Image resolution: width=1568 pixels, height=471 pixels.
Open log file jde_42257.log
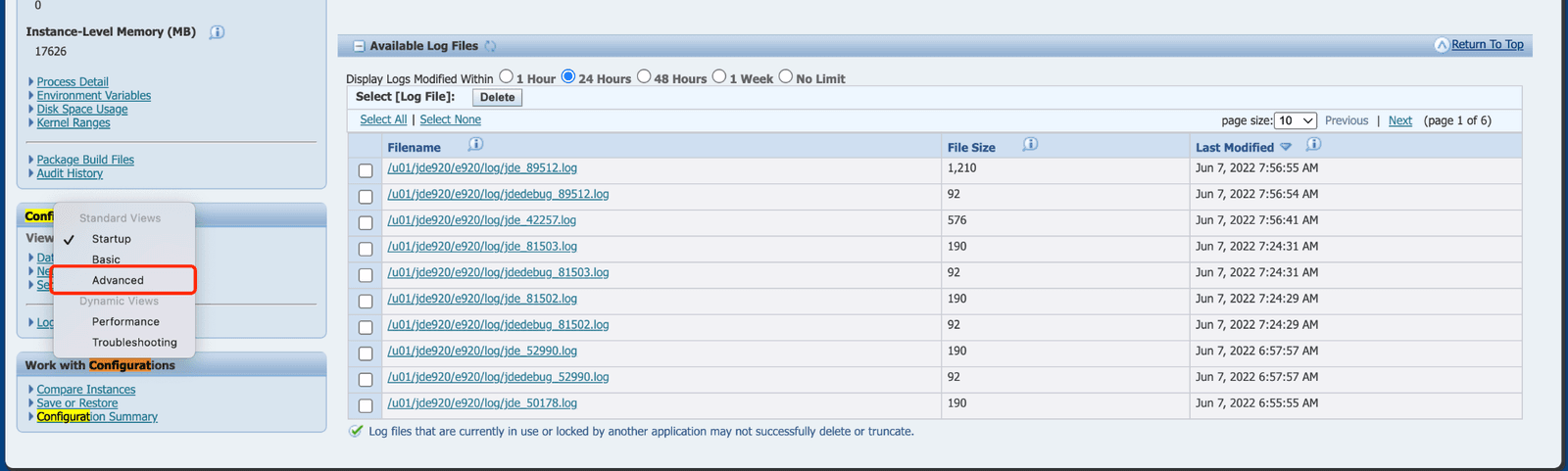click(481, 220)
